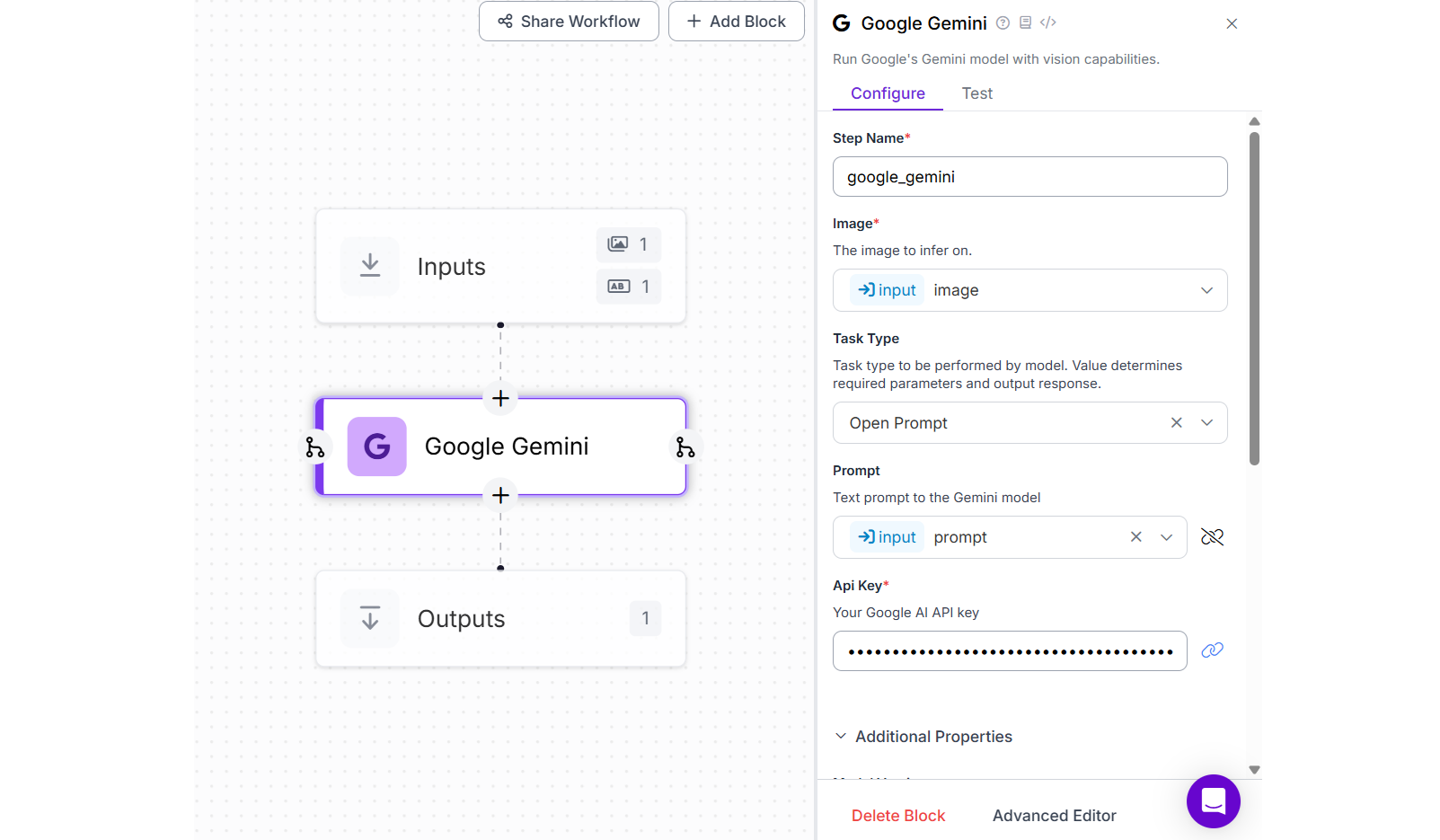
Task: Open the Prompt input dropdown arrow
Action: pos(1167,537)
